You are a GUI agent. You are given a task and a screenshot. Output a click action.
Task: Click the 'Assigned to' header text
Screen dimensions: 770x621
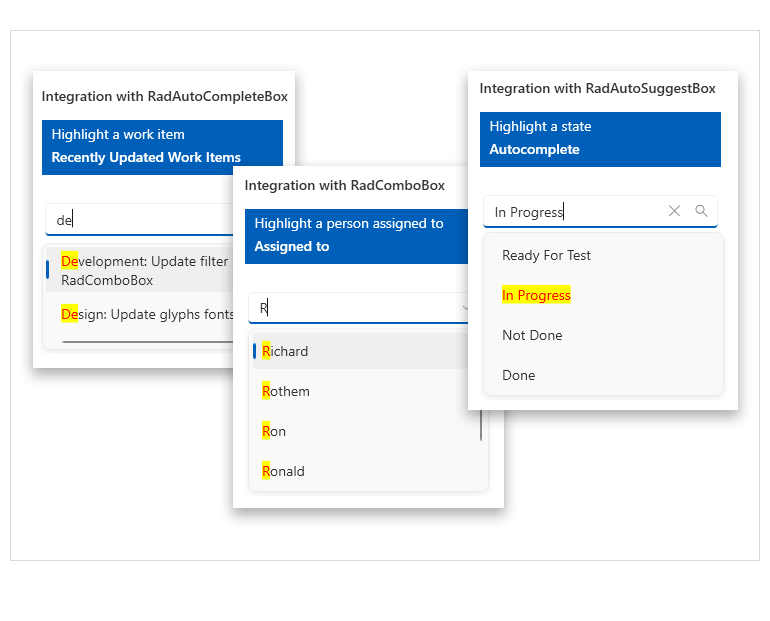coord(292,246)
